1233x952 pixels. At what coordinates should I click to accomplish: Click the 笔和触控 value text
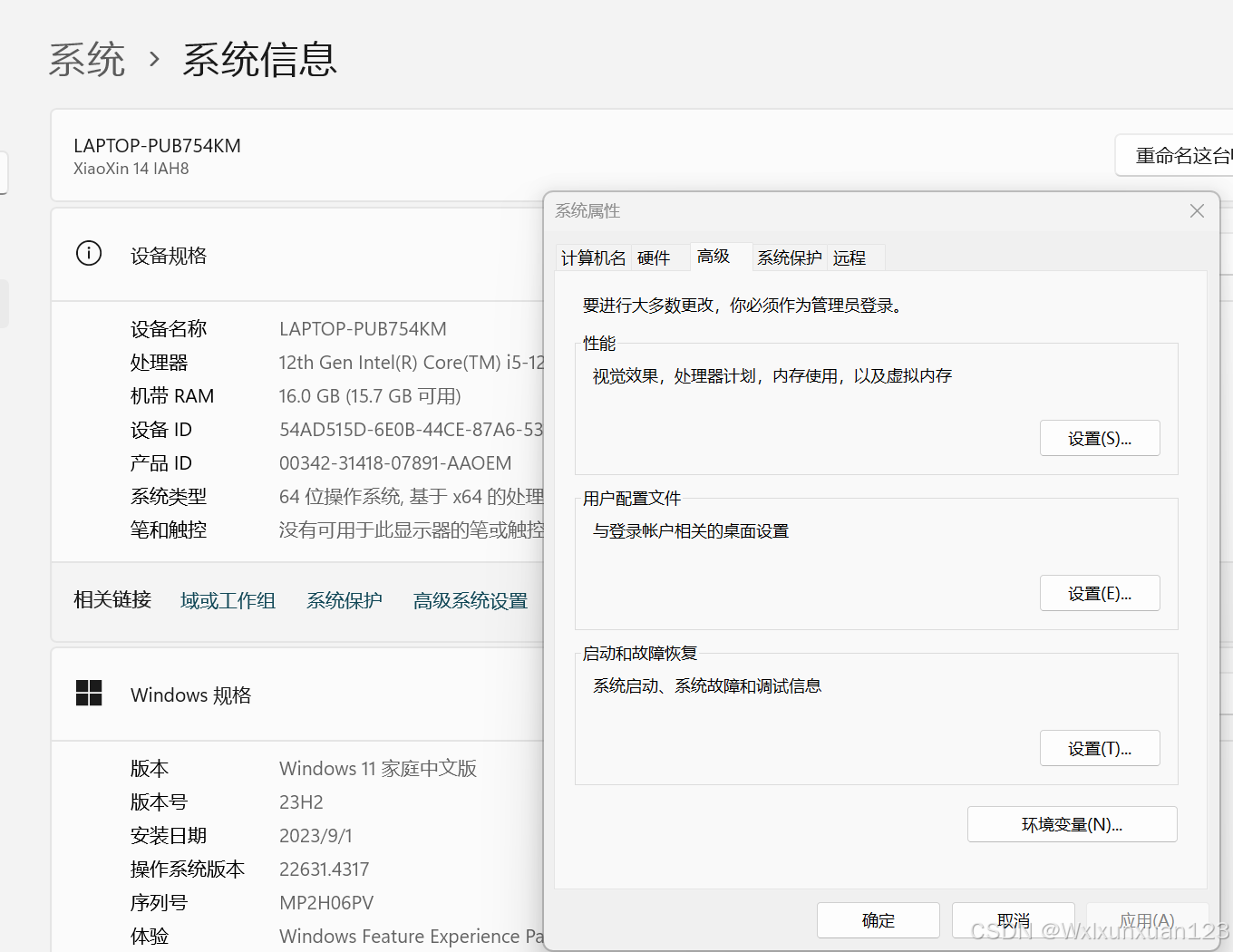pos(412,530)
